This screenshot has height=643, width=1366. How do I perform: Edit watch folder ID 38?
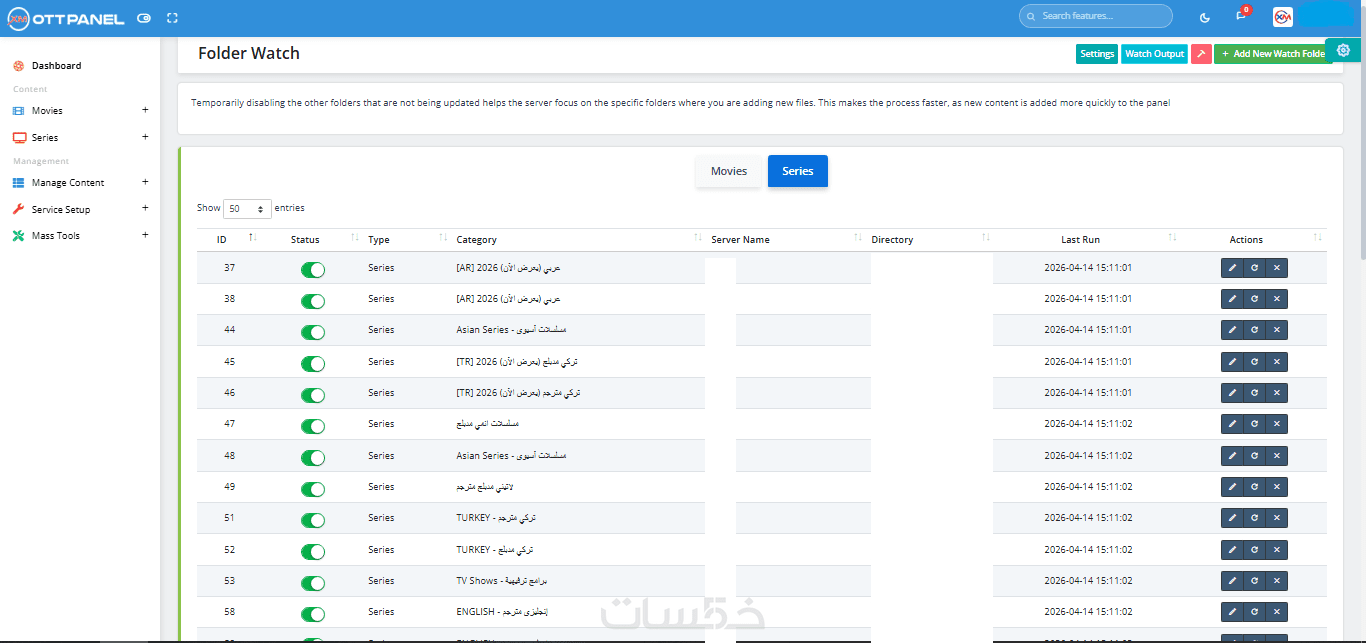(x=1232, y=299)
